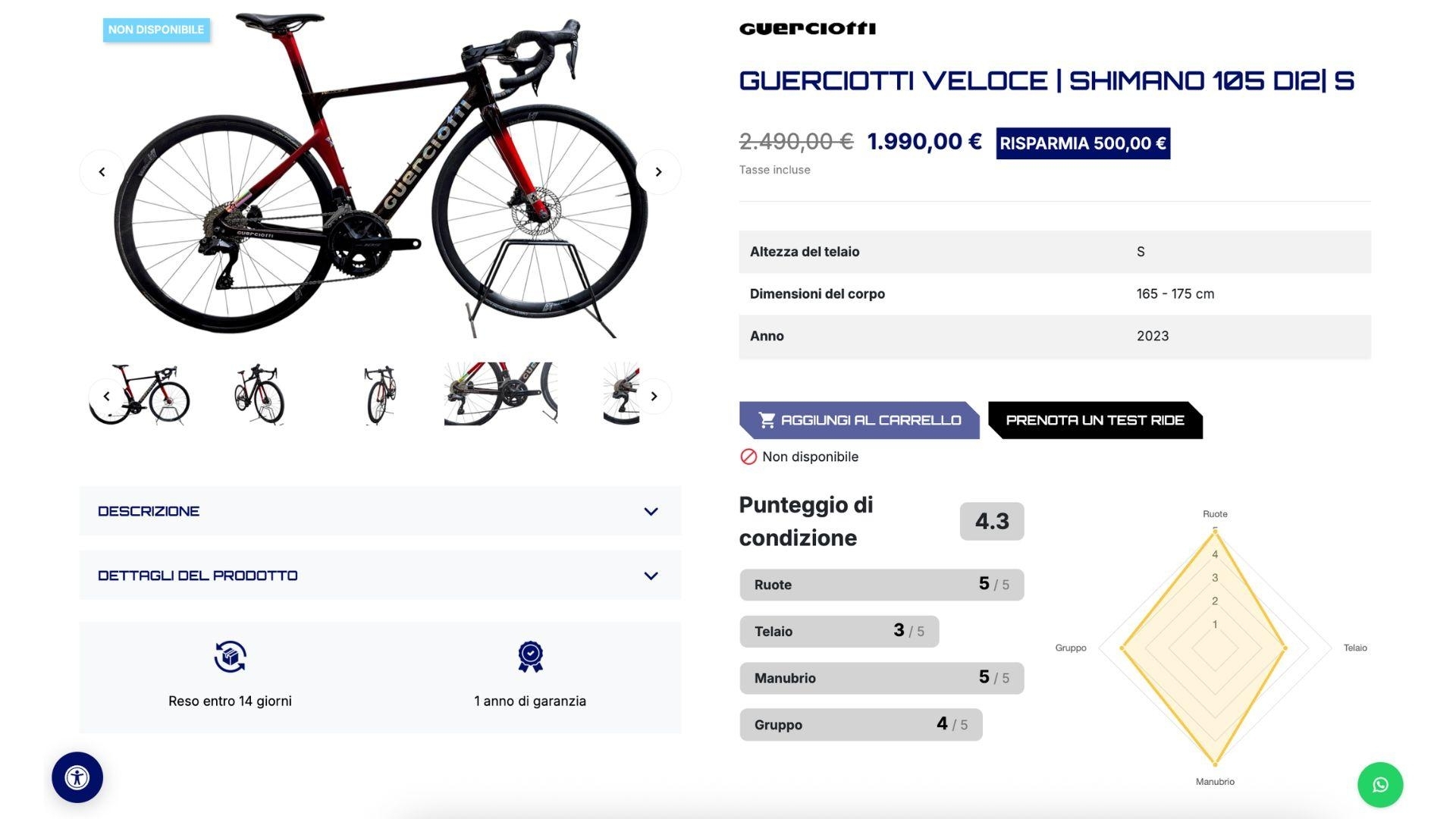Click the Guerciotti brand logo
This screenshot has width=1456, height=819.
click(807, 29)
